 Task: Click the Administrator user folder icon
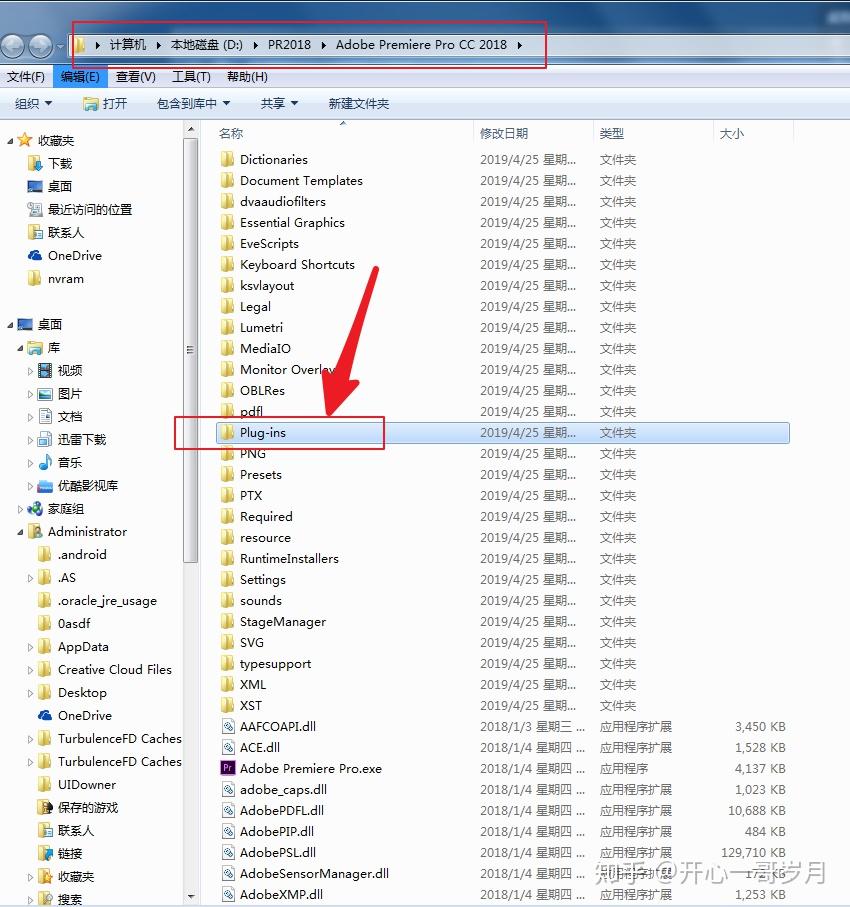coord(35,531)
